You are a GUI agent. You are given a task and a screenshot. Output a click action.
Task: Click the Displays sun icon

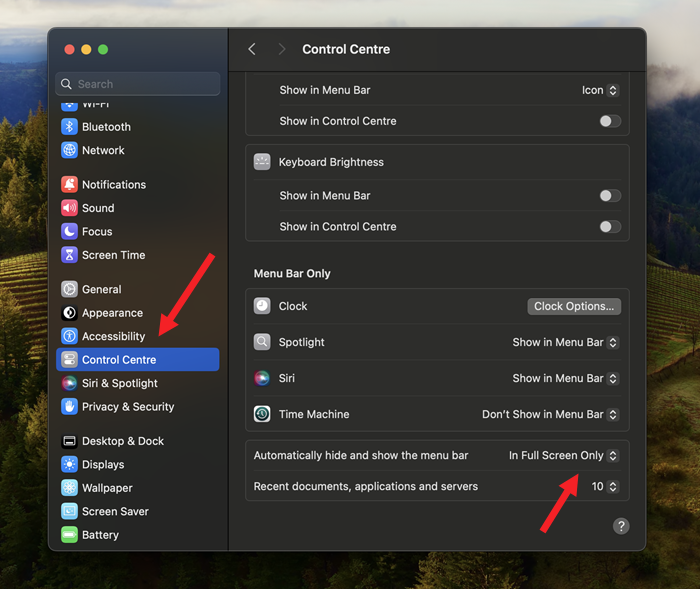(x=69, y=464)
